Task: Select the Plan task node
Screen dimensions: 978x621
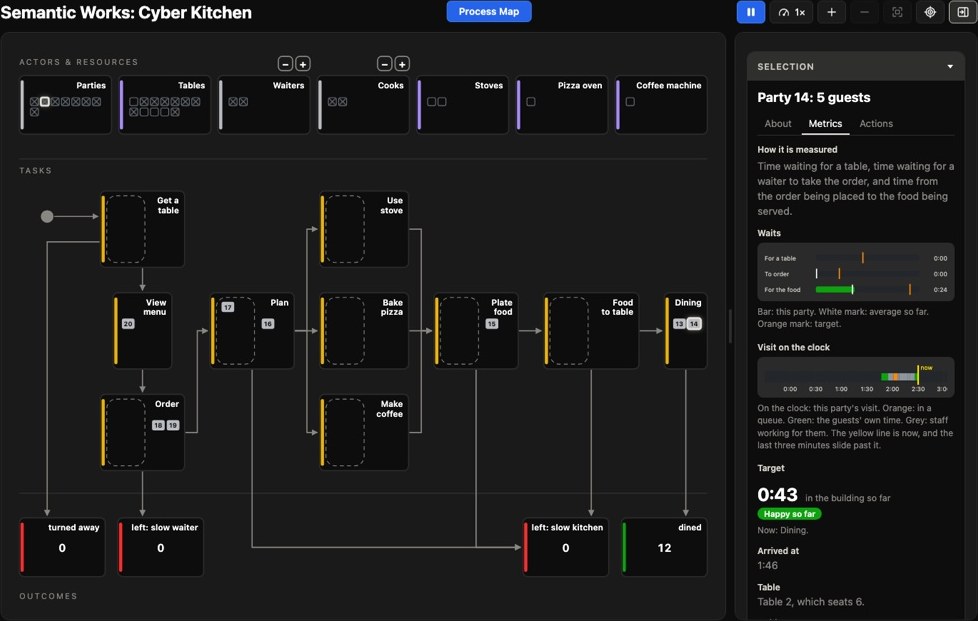Action: [x=251, y=331]
